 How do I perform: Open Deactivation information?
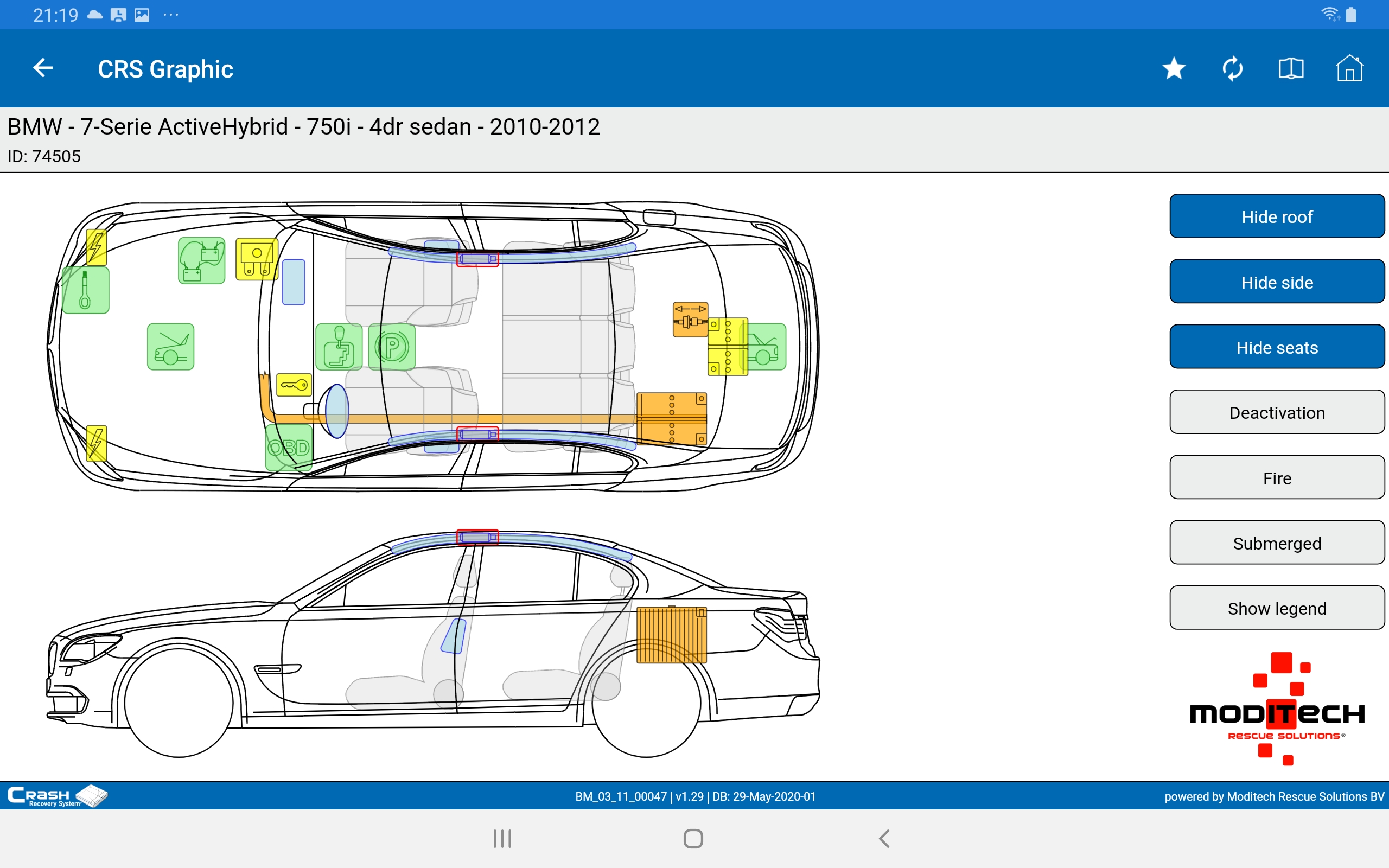pyautogui.click(x=1277, y=412)
